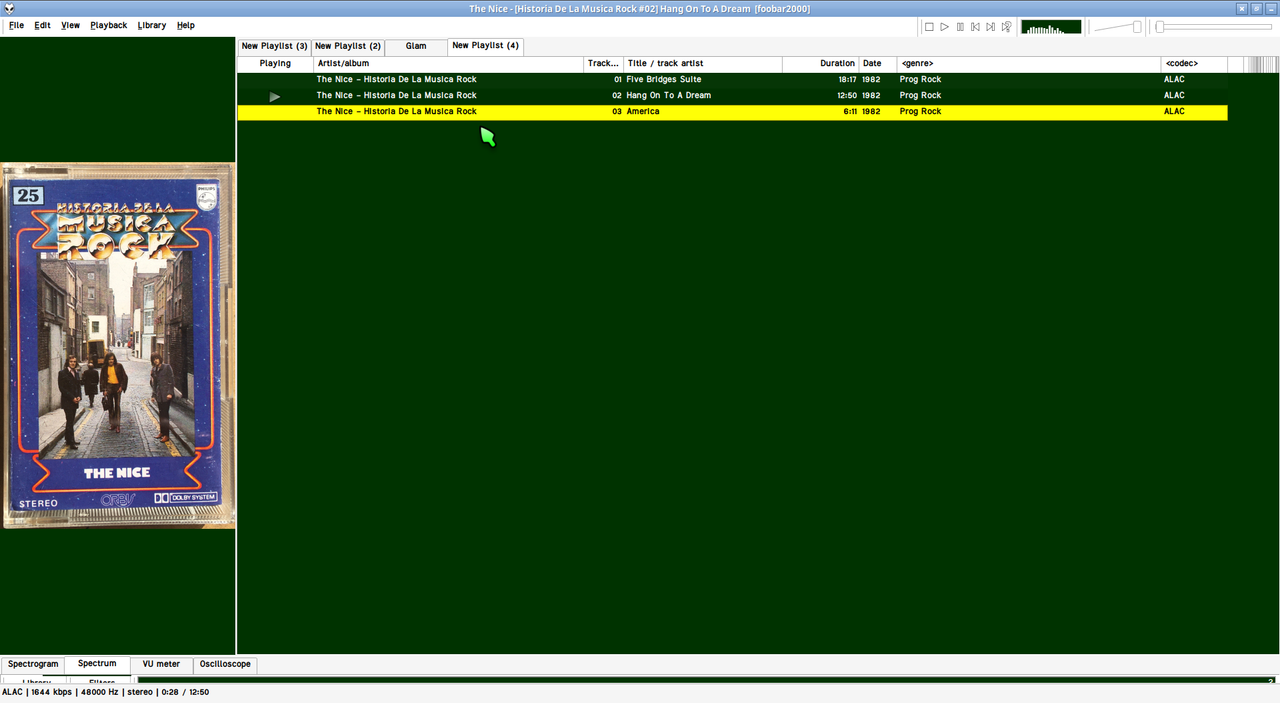Image resolution: width=1280 pixels, height=703 pixels.
Task: Sort by Duration column header
Action: (x=820, y=64)
